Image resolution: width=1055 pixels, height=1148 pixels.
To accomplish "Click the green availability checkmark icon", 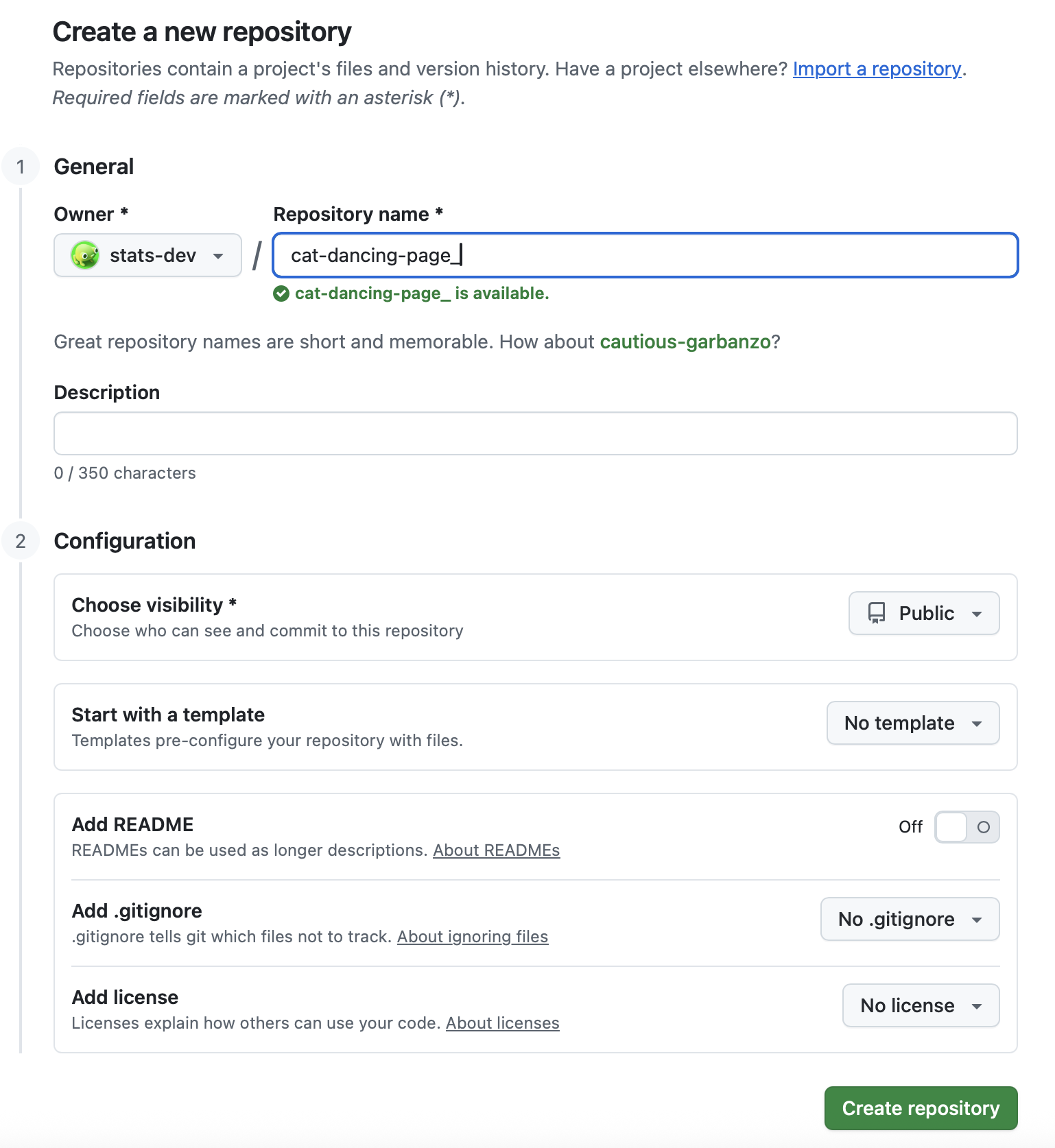I will (281, 294).
